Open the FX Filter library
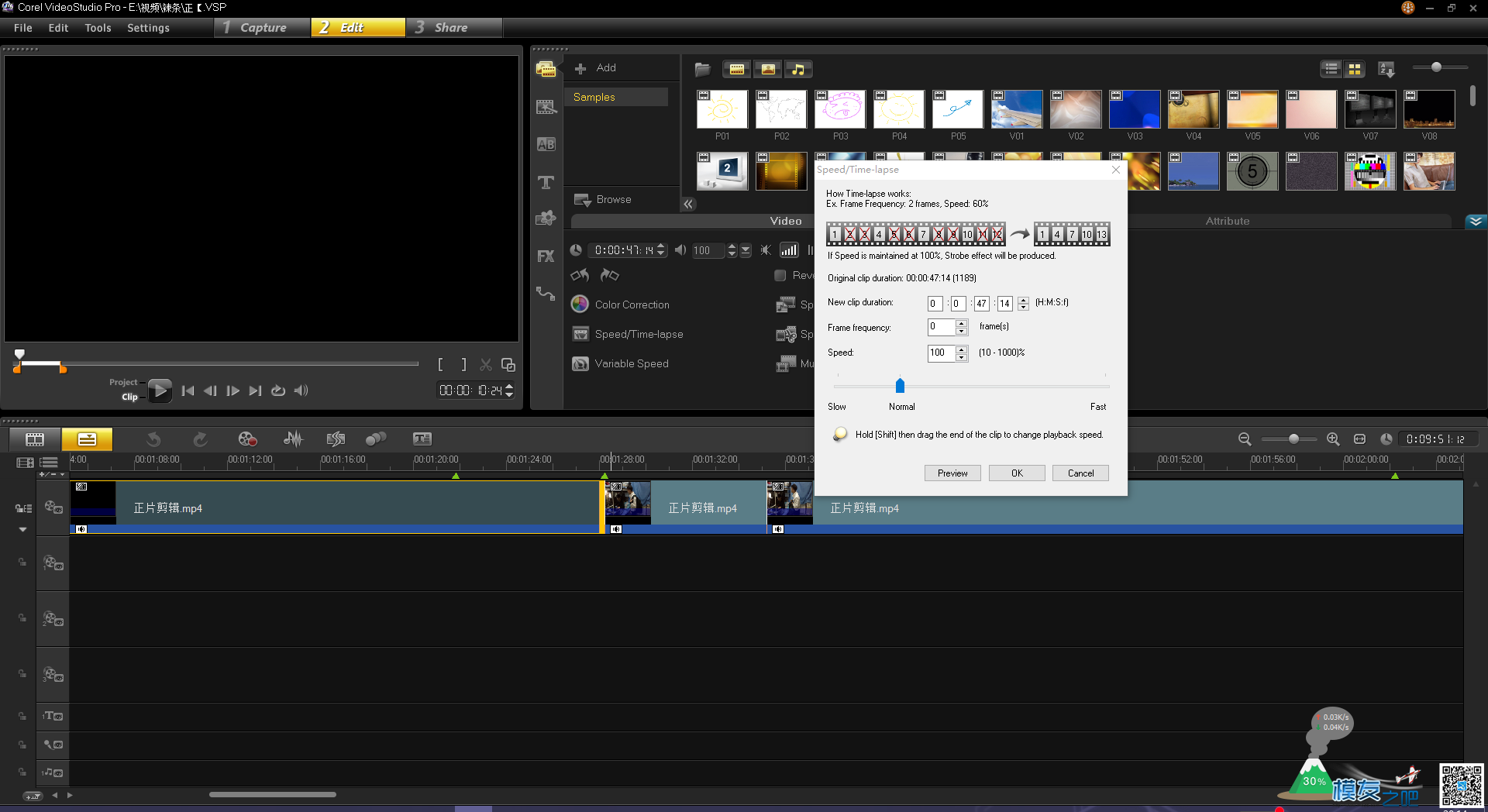Viewport: 1488px width, 812px height. pos(546,256)
